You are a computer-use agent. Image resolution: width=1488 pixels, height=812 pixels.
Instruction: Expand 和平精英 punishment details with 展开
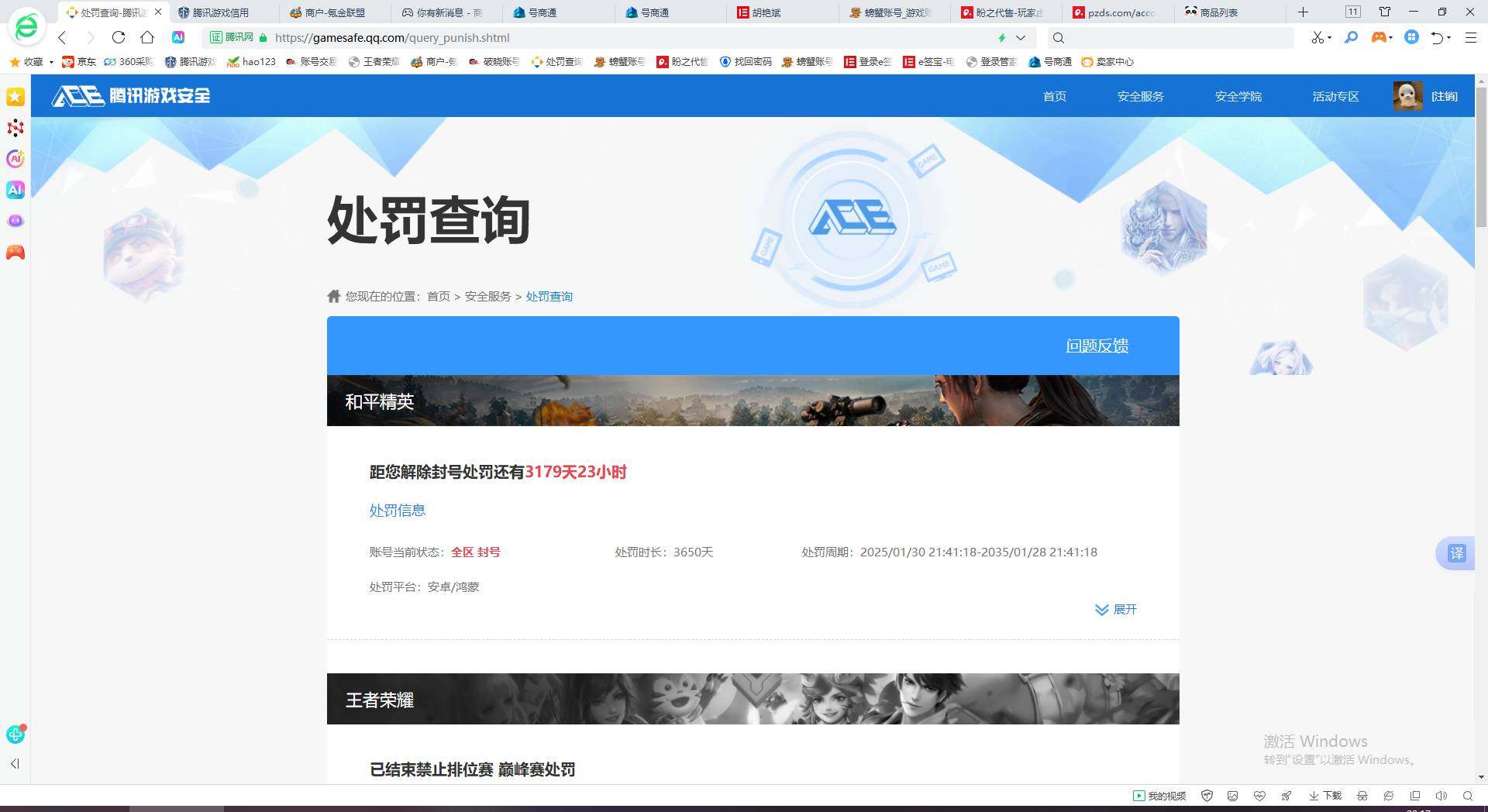click(1116, 609)
